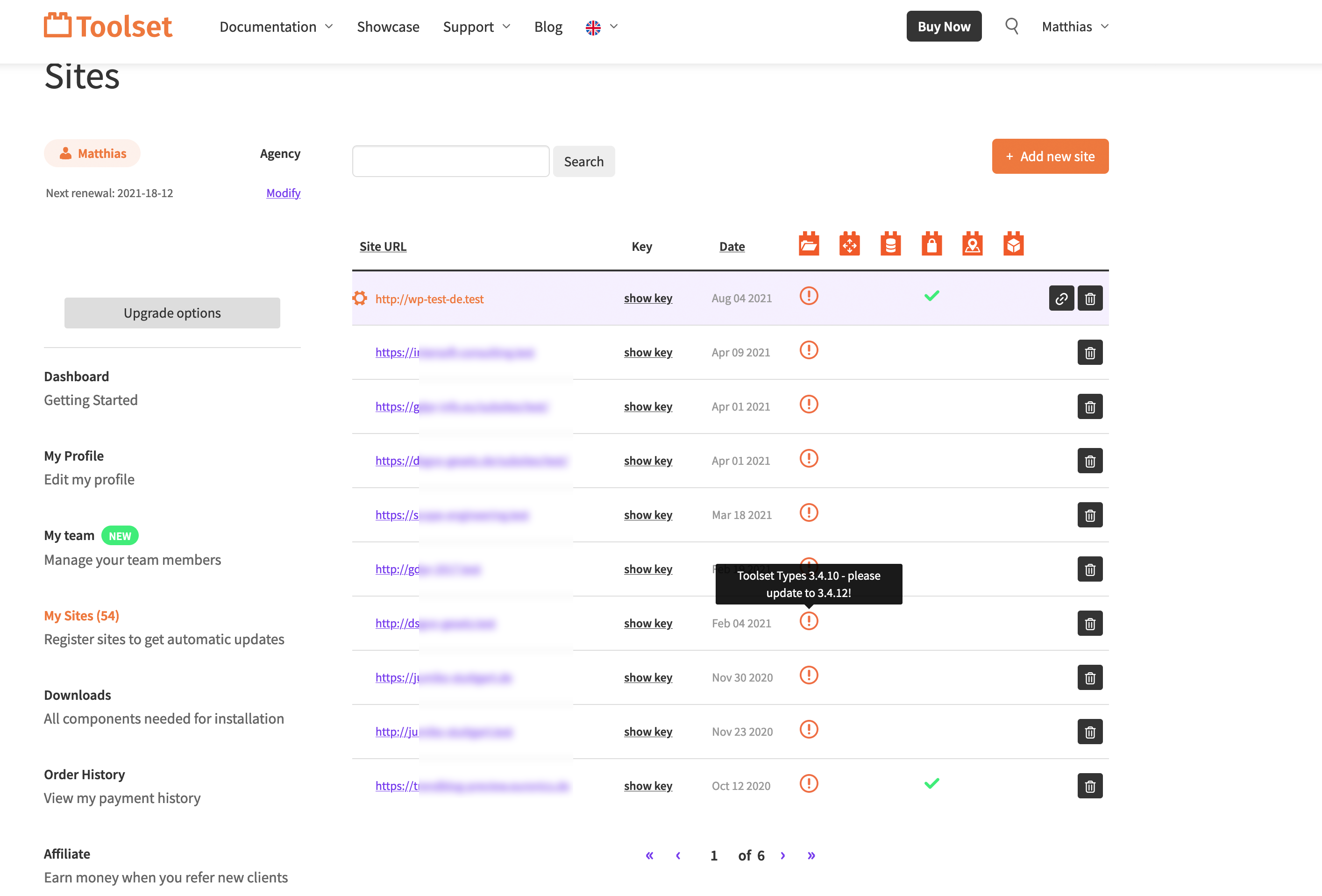
Task: Click the padlock plugin column icon
Action: [x=931, y=244]
